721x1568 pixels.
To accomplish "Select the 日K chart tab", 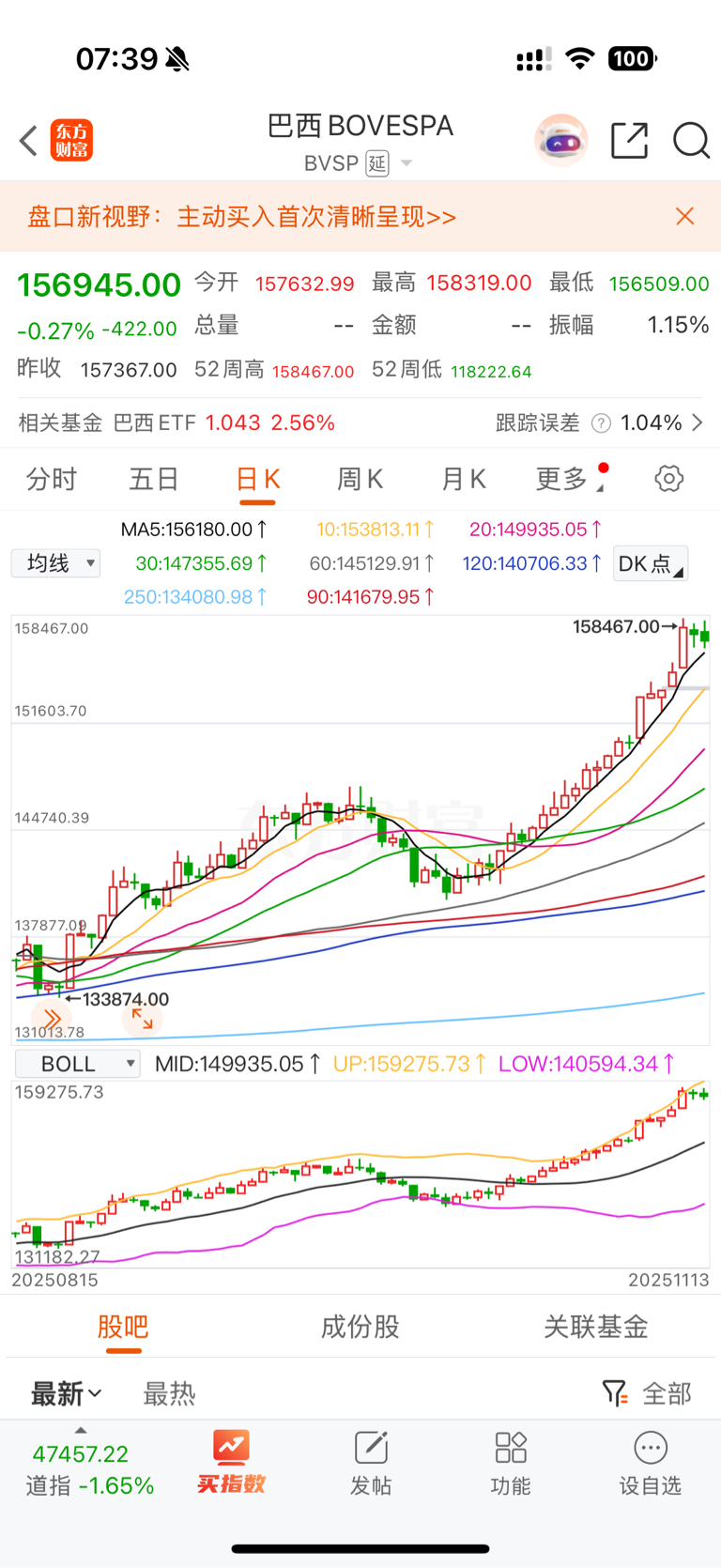I will pyautogui.click(x=257, y=480).
